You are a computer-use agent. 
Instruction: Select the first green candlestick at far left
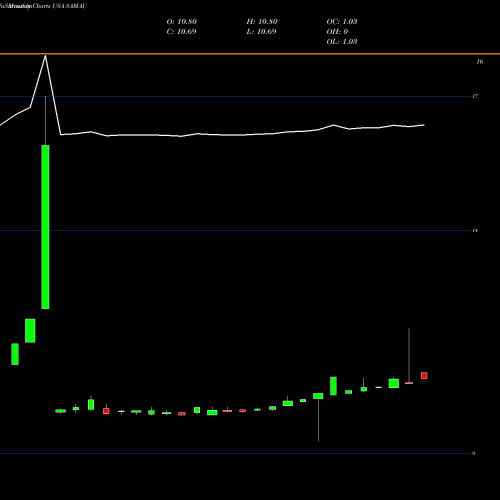15,354
